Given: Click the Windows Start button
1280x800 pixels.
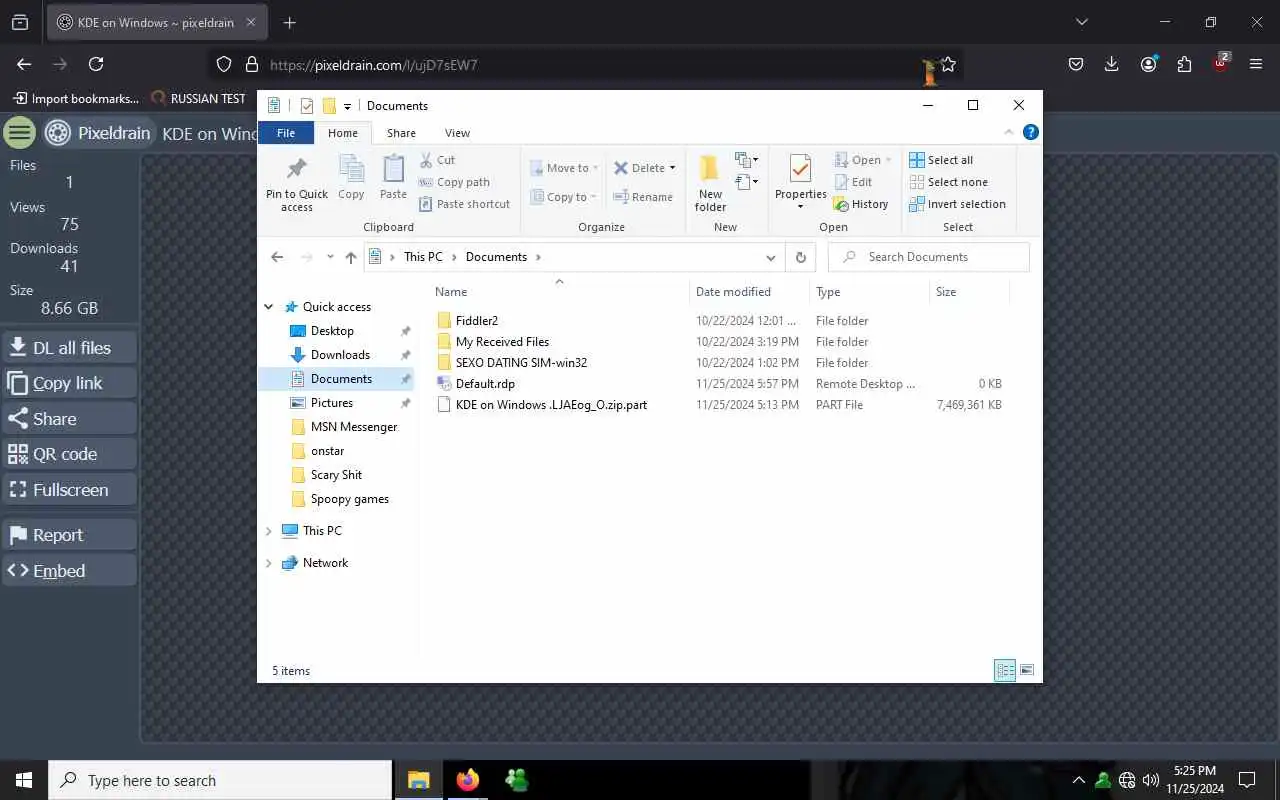Looking at the screenshot, I should pyautogui.click(x=24, y=780).
